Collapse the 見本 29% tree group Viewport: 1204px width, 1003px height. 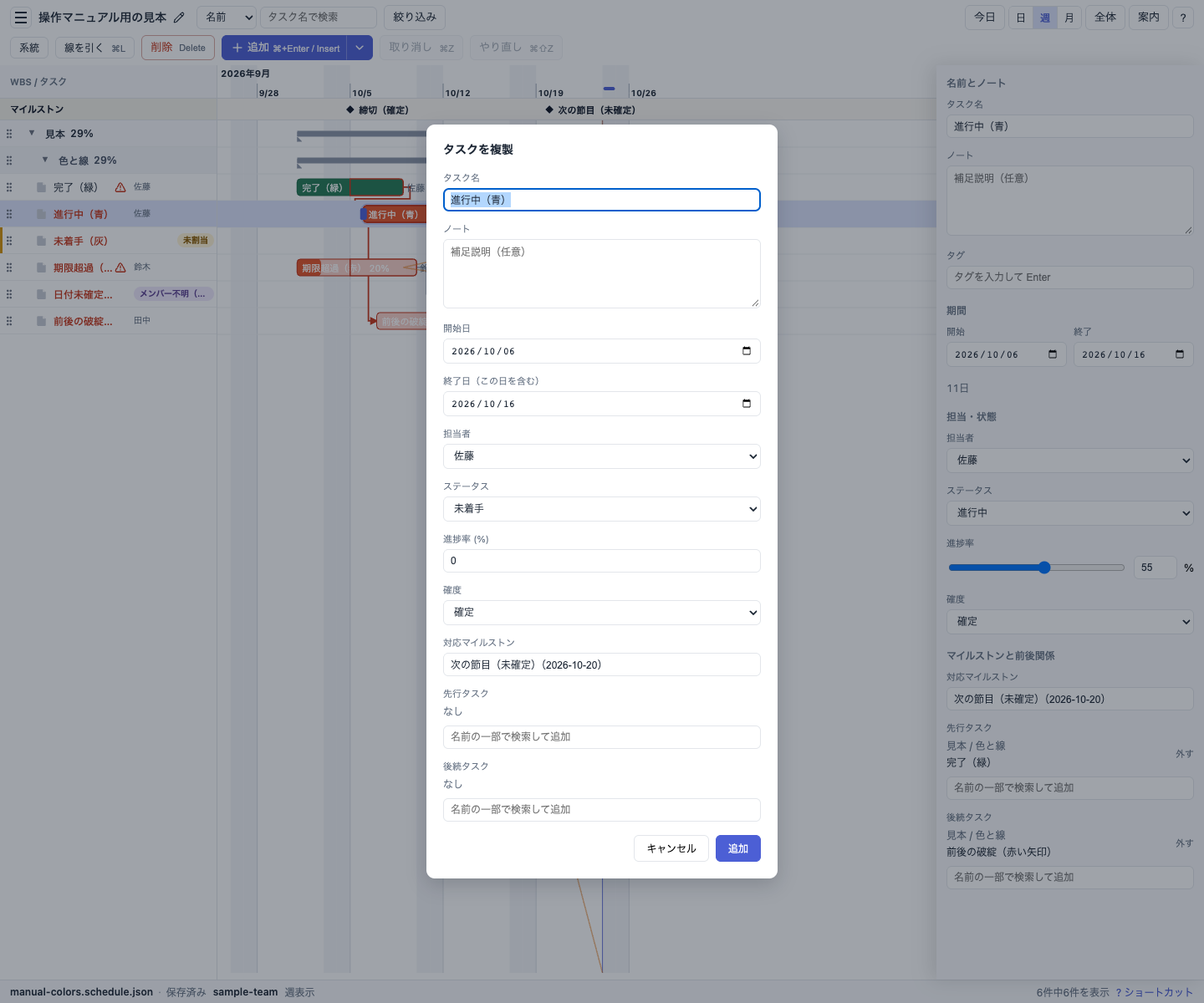32,133
